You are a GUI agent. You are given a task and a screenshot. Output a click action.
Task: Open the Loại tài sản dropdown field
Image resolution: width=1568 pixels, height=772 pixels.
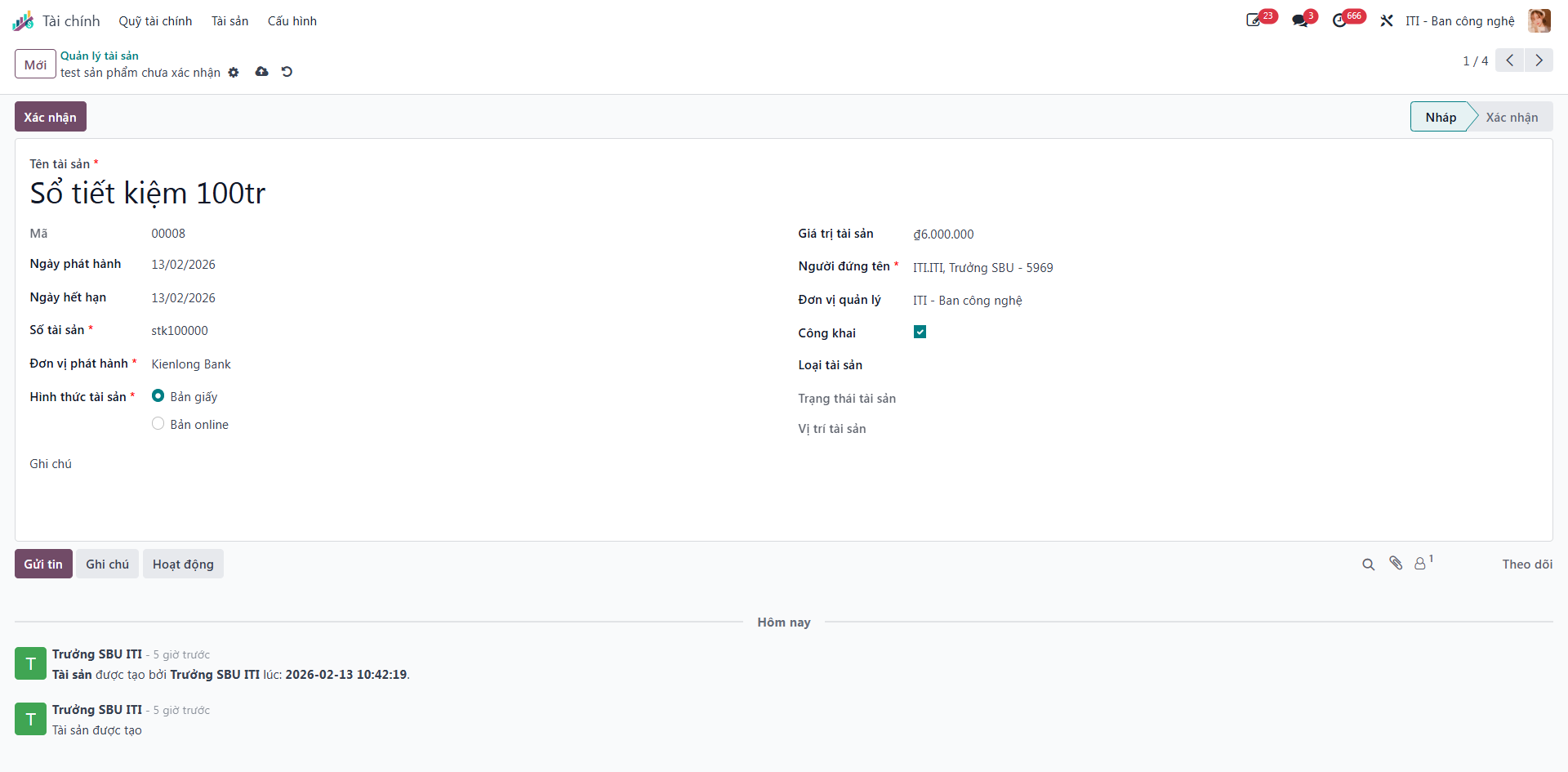1225,365
